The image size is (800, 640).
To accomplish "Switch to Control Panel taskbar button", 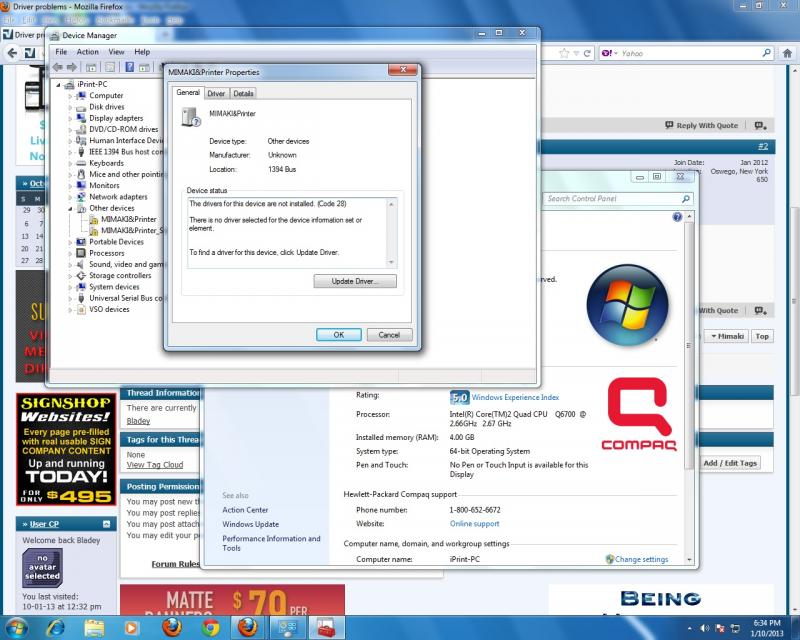I will (288, 627).
